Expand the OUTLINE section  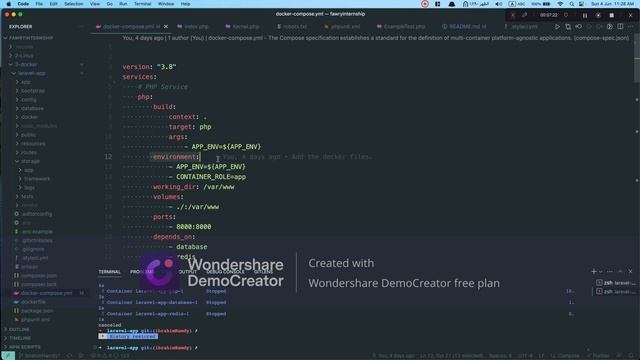point(19,329)
